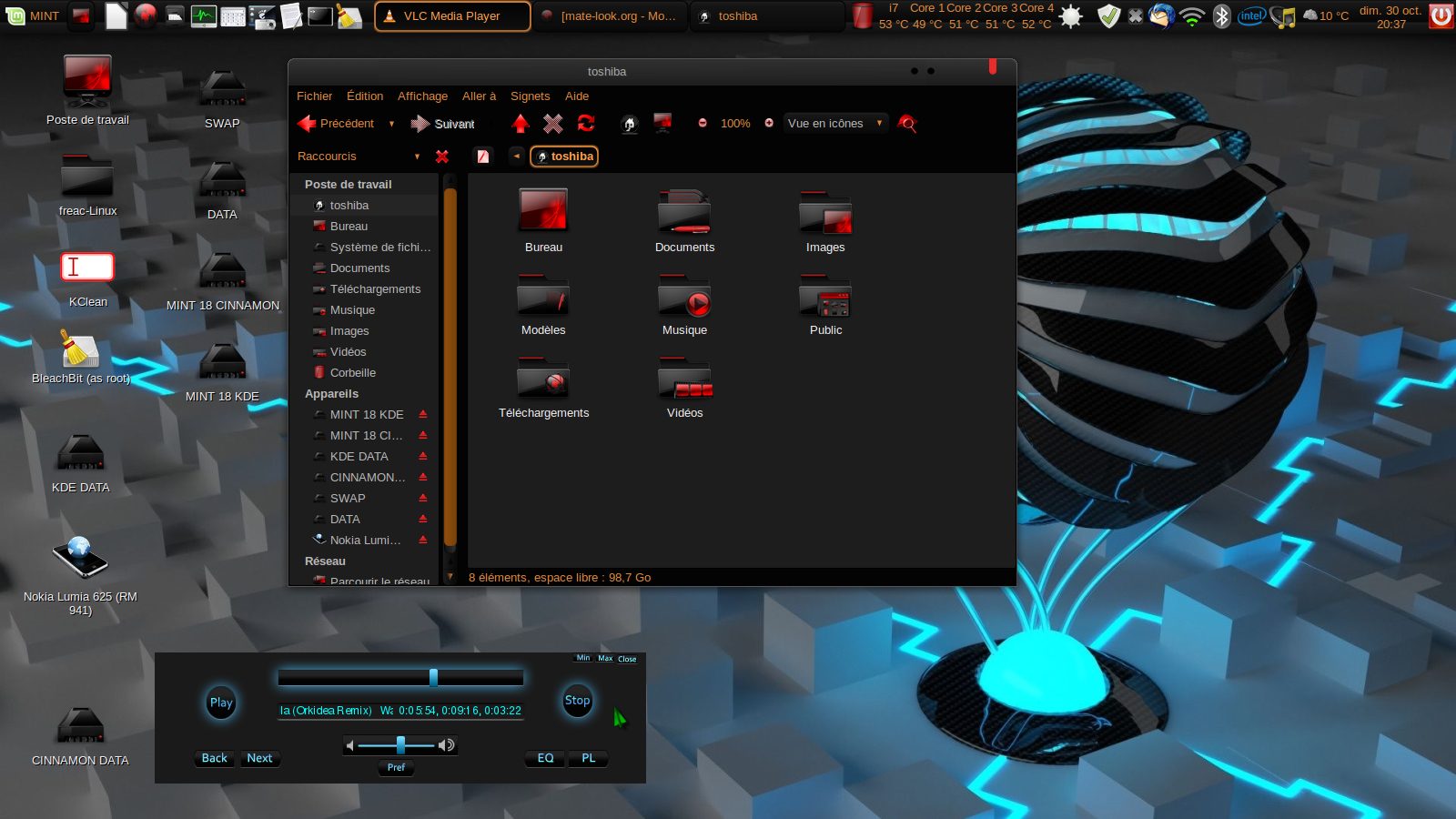Open the Fichier menu

point(314,96)
